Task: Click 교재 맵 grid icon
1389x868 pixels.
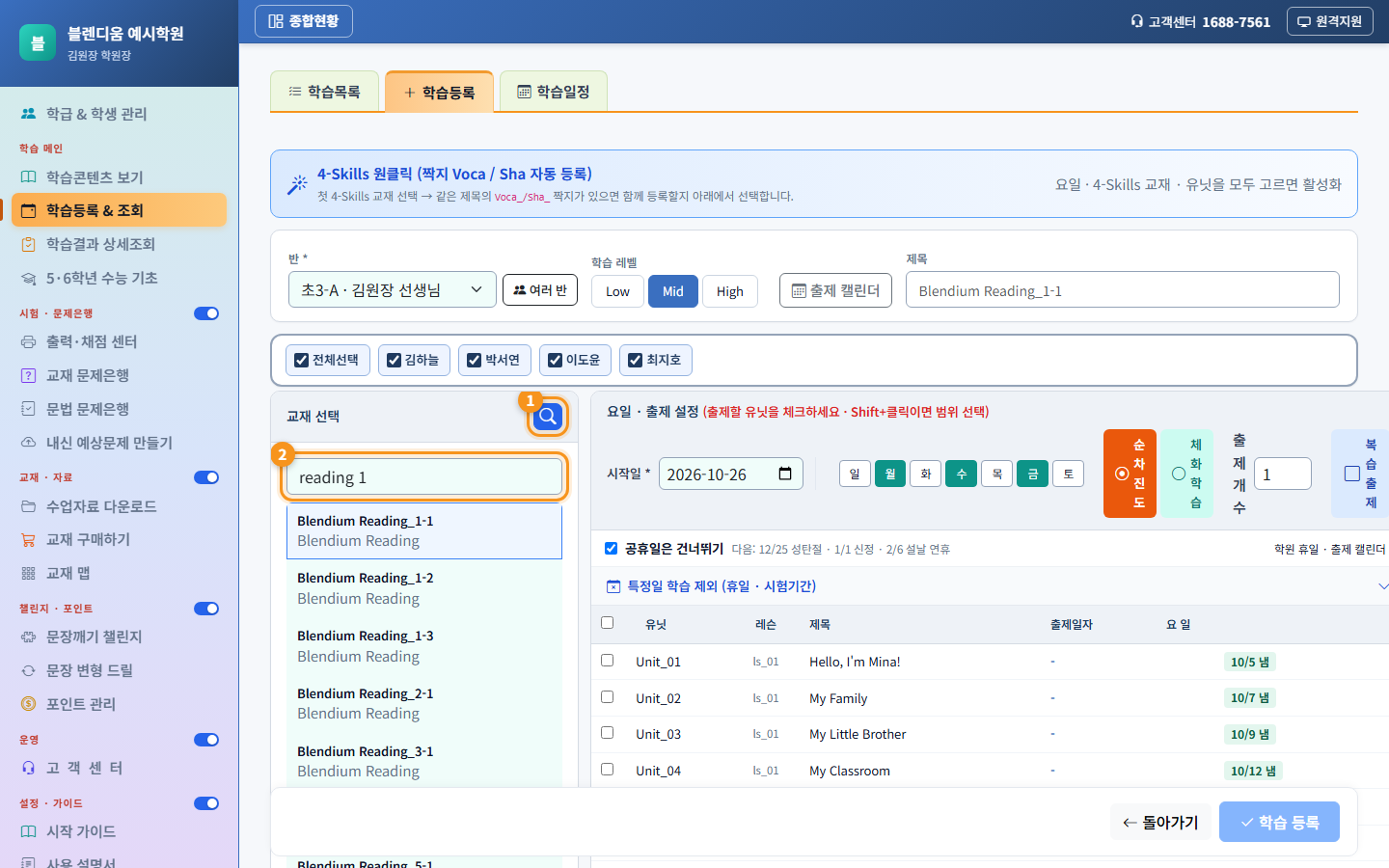Action: [x=29, y=573]
